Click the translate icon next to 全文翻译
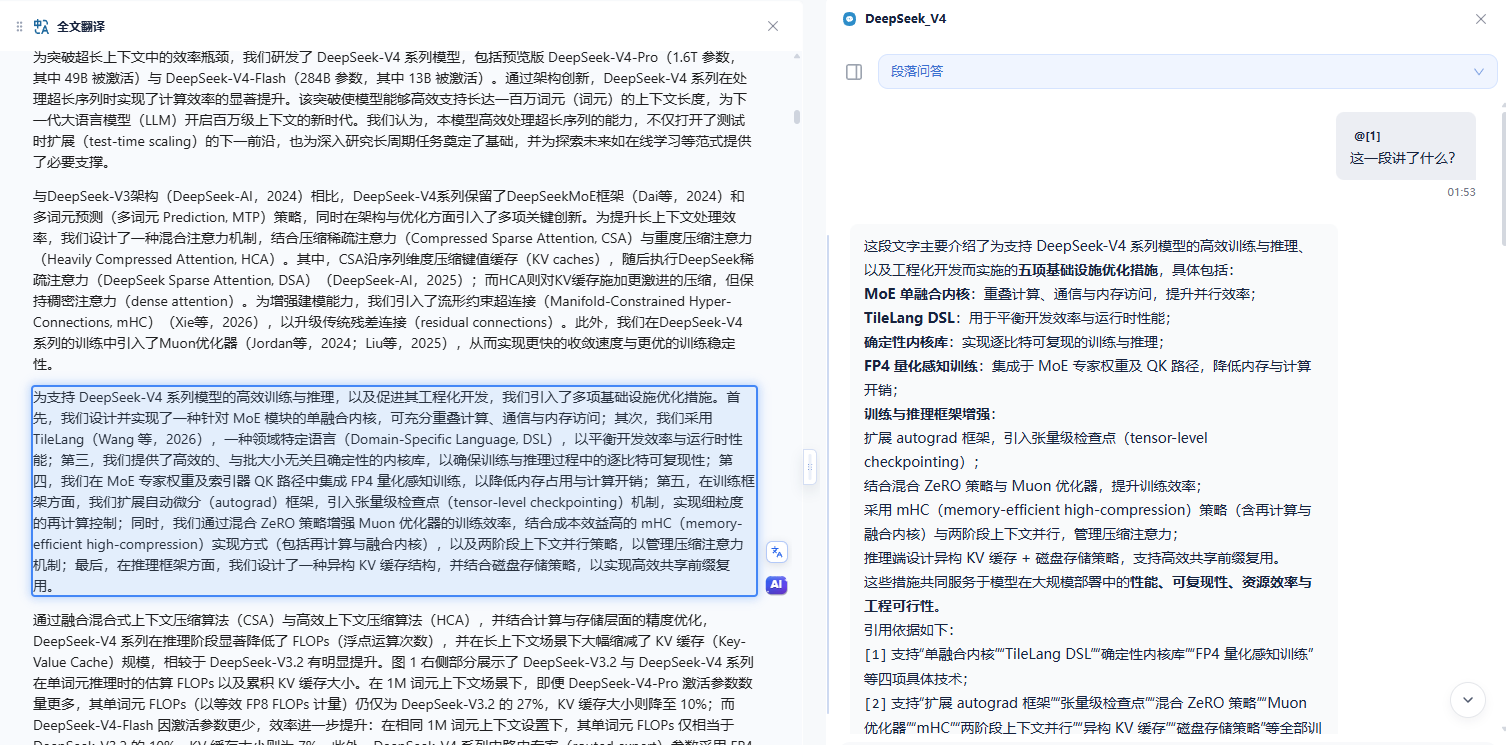The width and height of the screenshot is (1506, 745). click(x=41, y=26)
